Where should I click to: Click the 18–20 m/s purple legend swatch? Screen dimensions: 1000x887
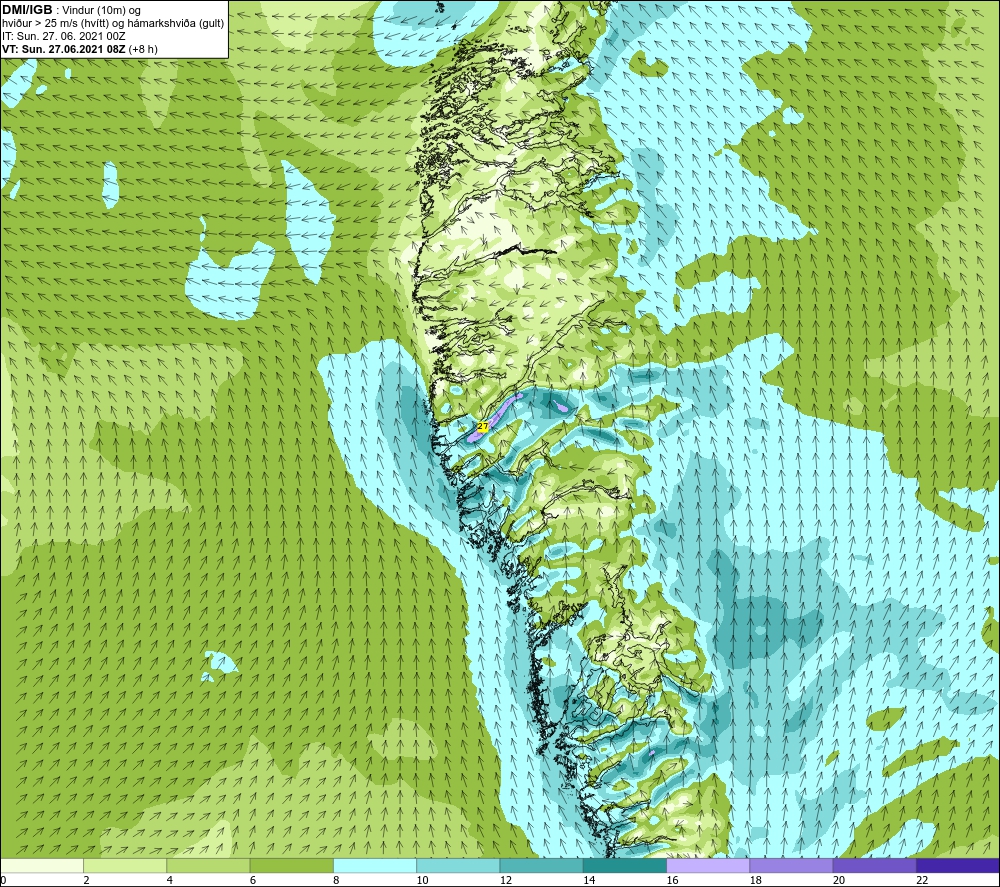click(791, 865)
